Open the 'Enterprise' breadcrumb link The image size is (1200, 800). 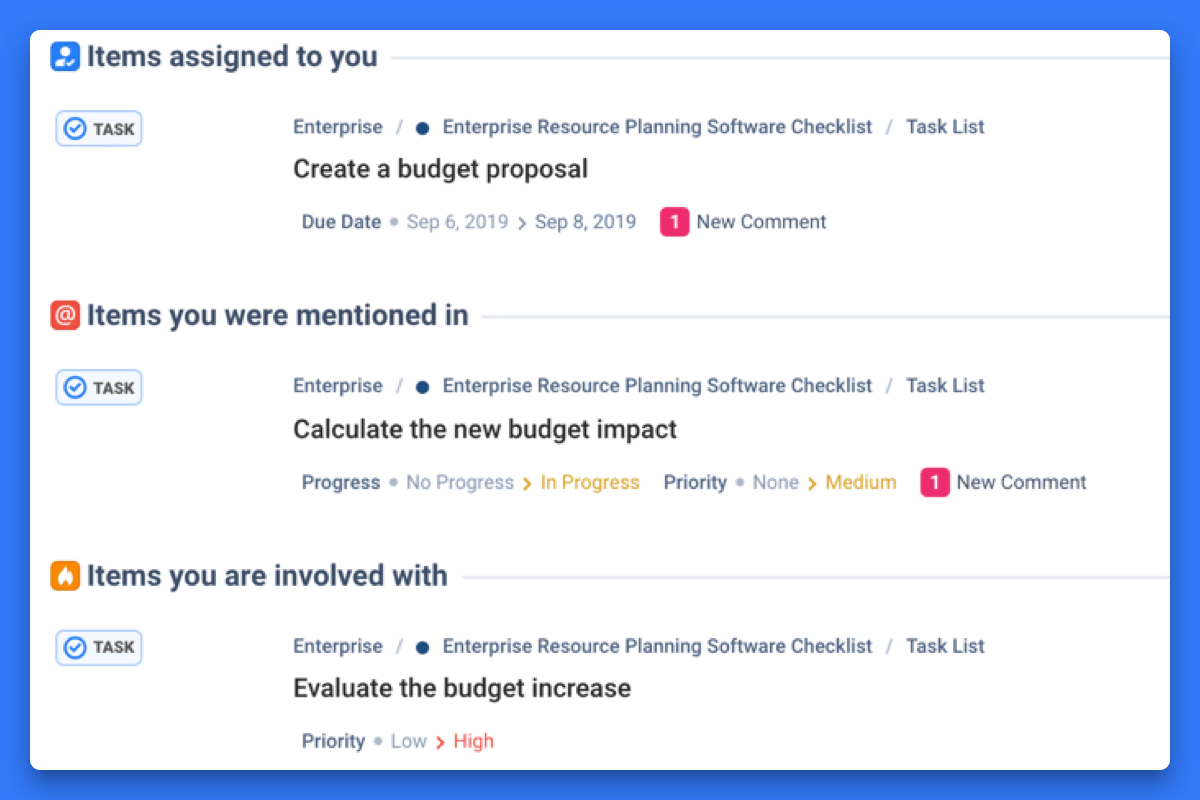(x=337, y=126)
